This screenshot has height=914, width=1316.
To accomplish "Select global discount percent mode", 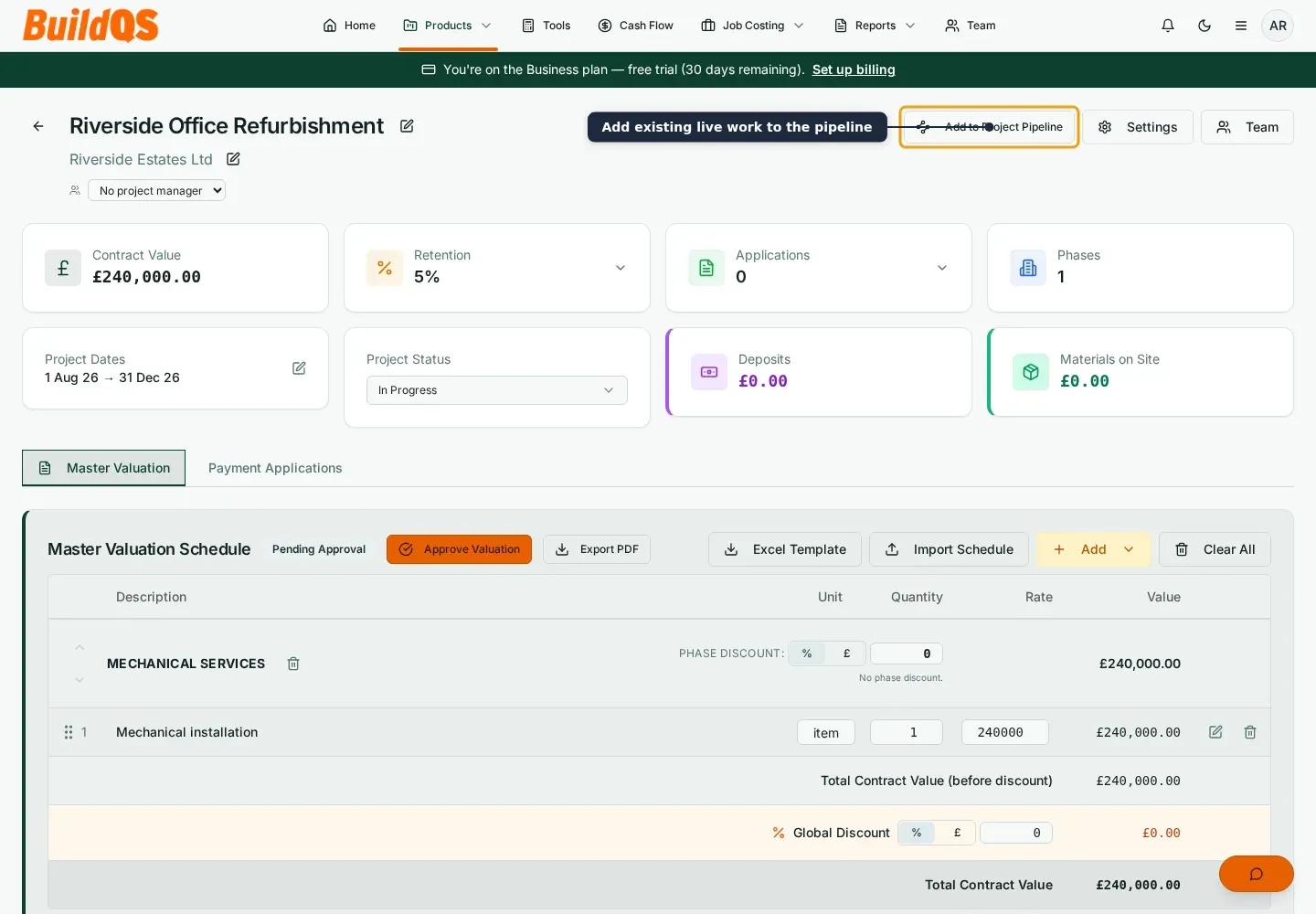I will pos(917,833).
